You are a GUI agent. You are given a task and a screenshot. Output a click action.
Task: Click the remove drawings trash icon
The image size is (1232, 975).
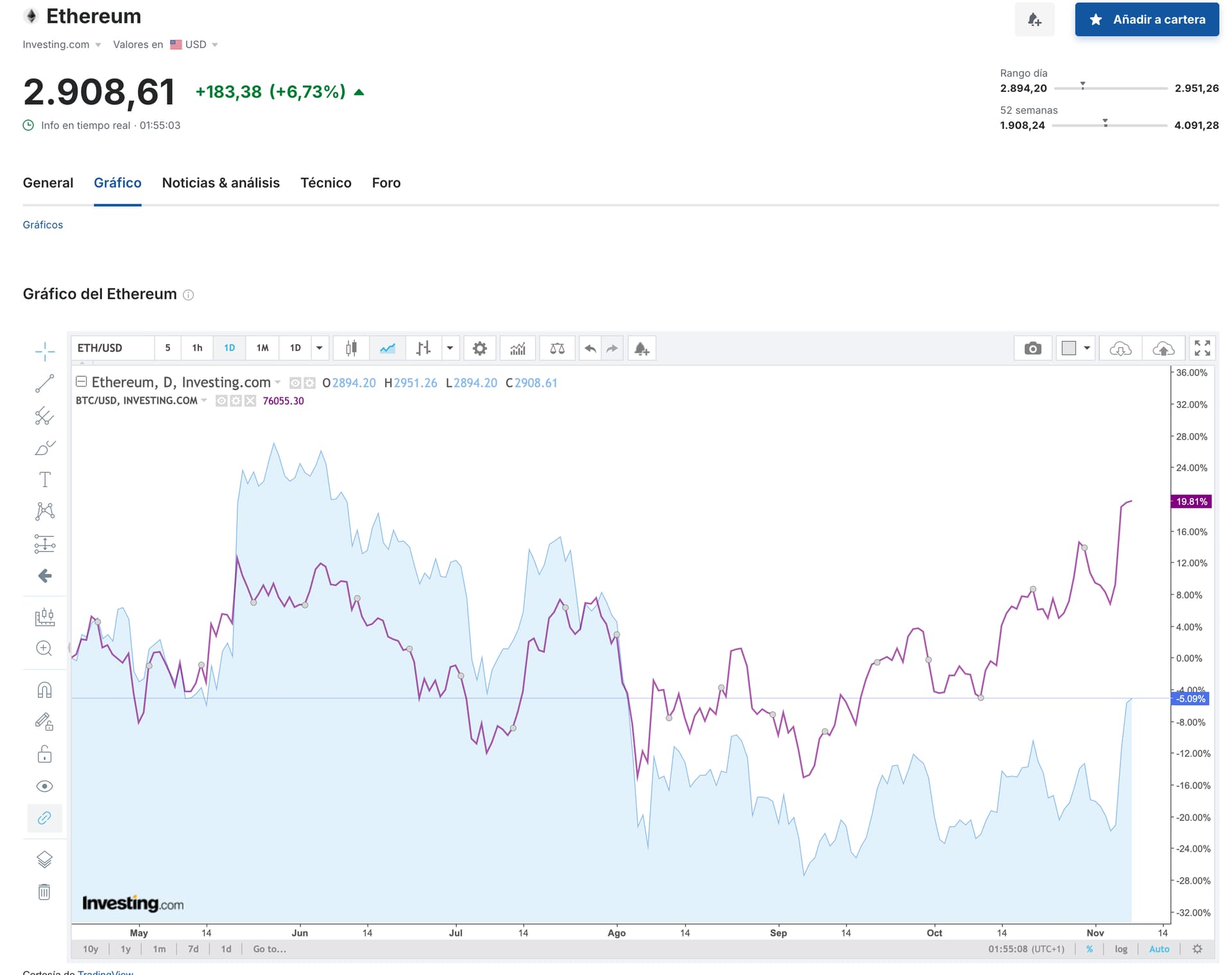point(44,892)
